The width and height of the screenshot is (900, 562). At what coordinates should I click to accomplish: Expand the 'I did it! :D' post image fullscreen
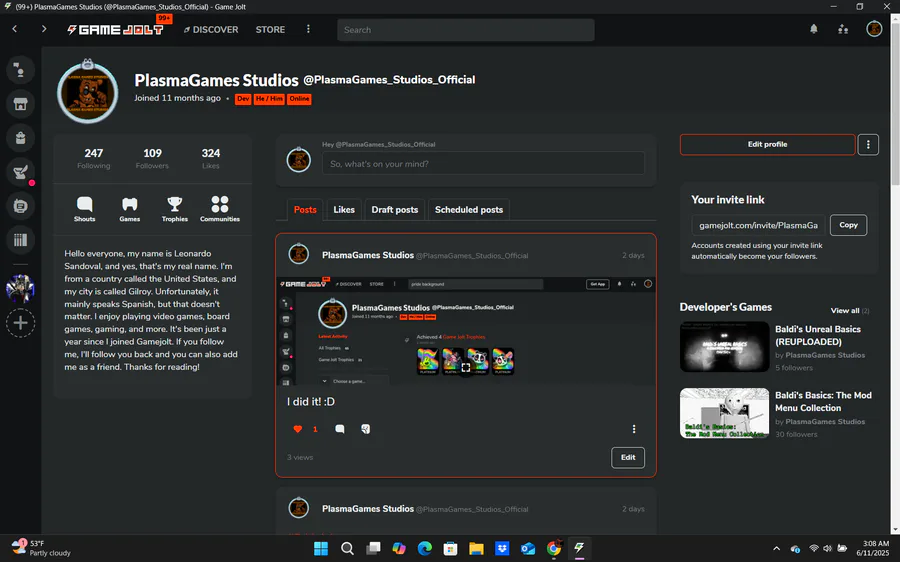pyautogui.click(x=465, y=367)
